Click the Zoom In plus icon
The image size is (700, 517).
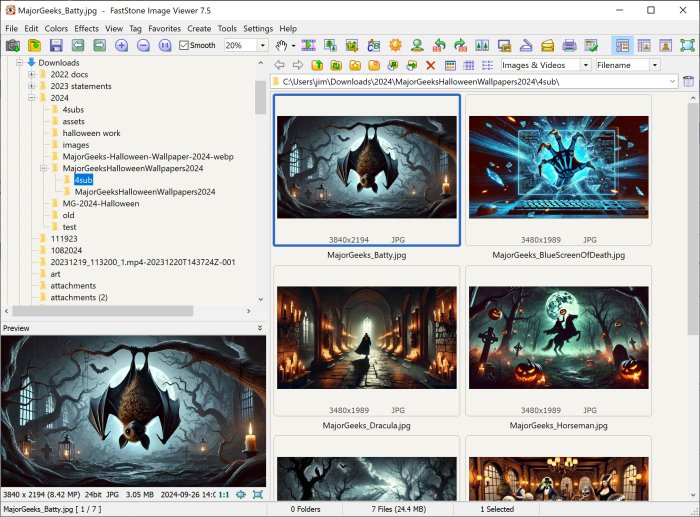(121, 45)
